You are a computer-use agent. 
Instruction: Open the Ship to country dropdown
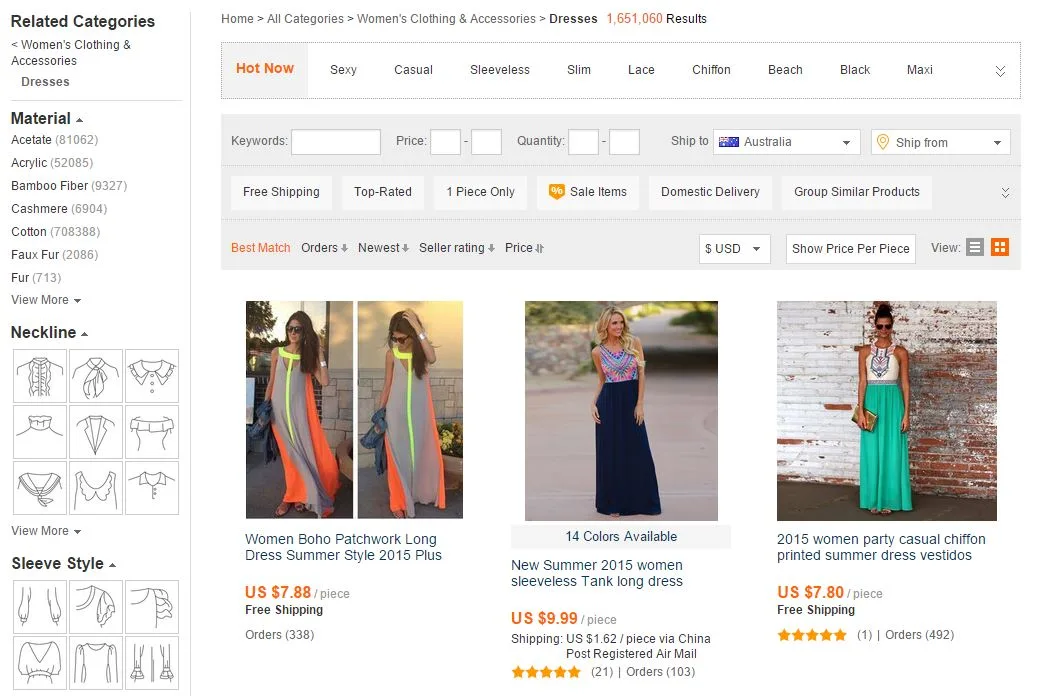point(785,142)
